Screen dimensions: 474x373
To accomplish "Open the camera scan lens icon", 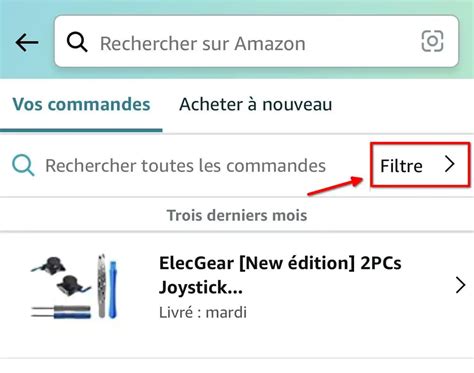I will click(432, 41).
